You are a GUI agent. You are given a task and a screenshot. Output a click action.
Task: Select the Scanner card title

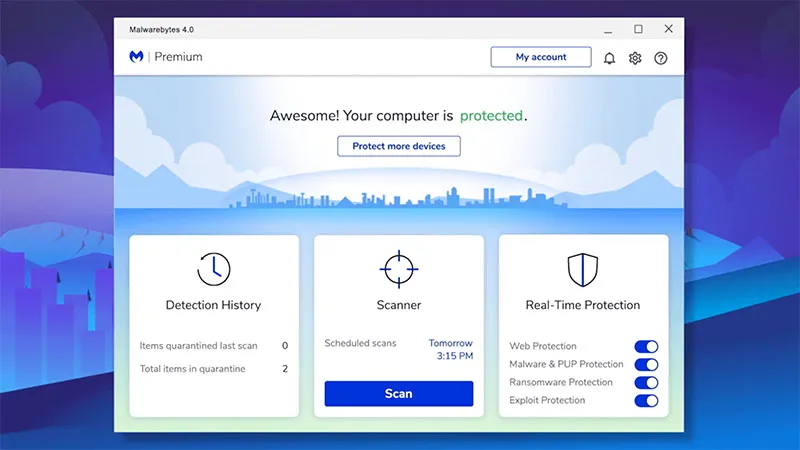pyautogui.click(x=399, y=305)
